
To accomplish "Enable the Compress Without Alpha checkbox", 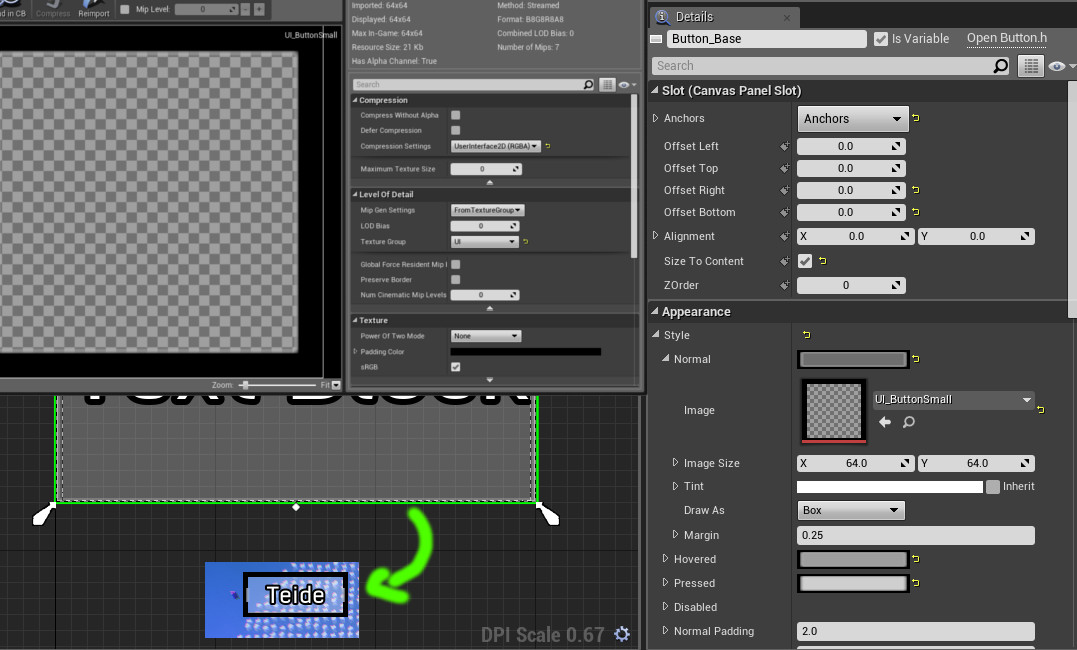I will [x=455, y=115].
